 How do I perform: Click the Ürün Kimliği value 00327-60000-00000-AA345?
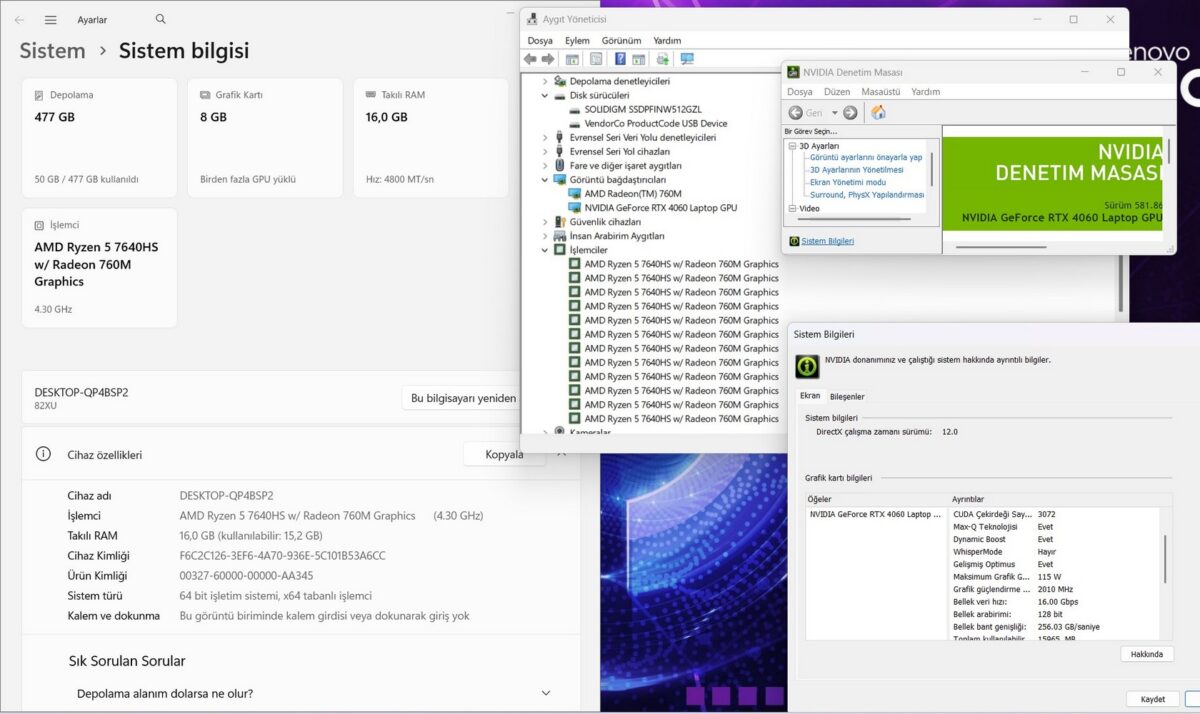(x=246, y=576)
